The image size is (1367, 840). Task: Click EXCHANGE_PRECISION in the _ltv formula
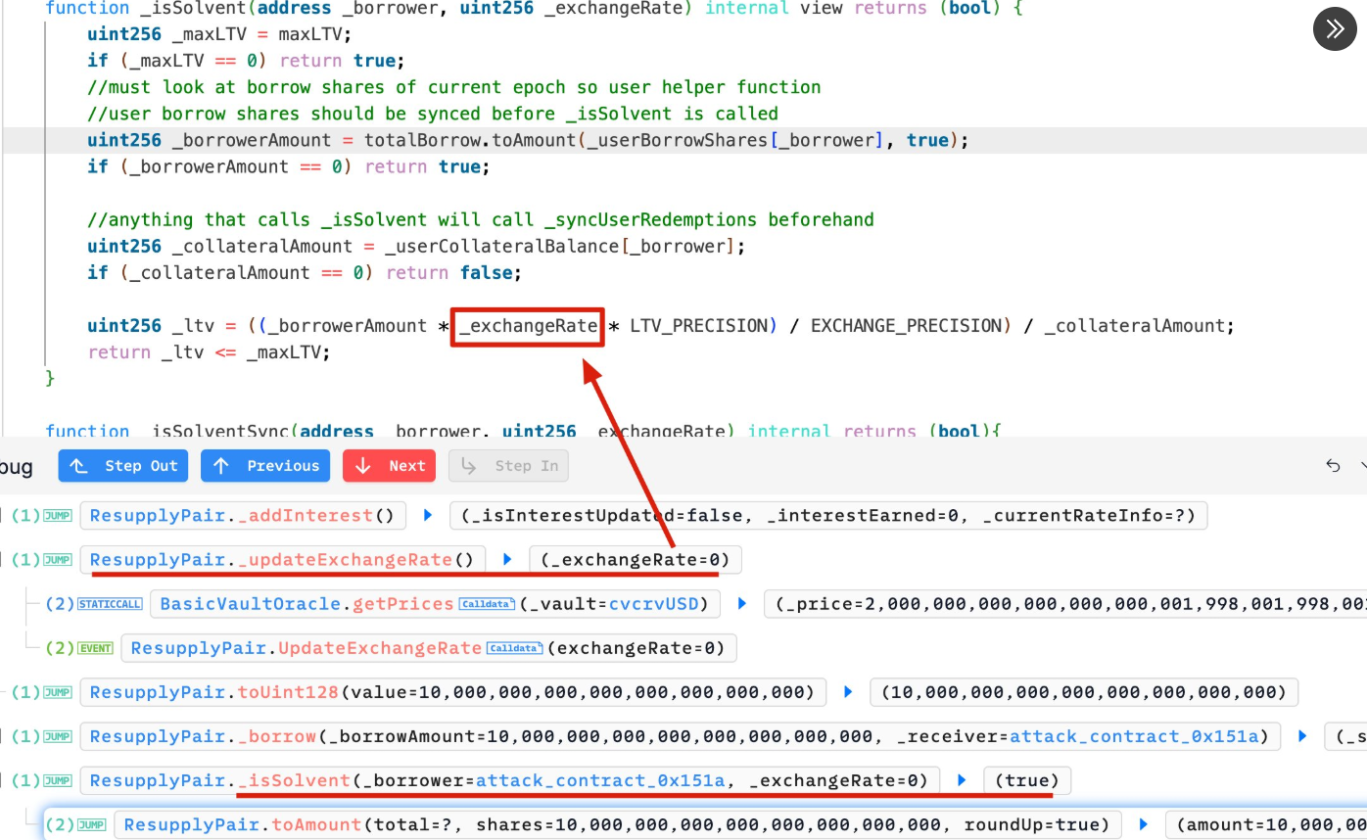pos(906,326)
